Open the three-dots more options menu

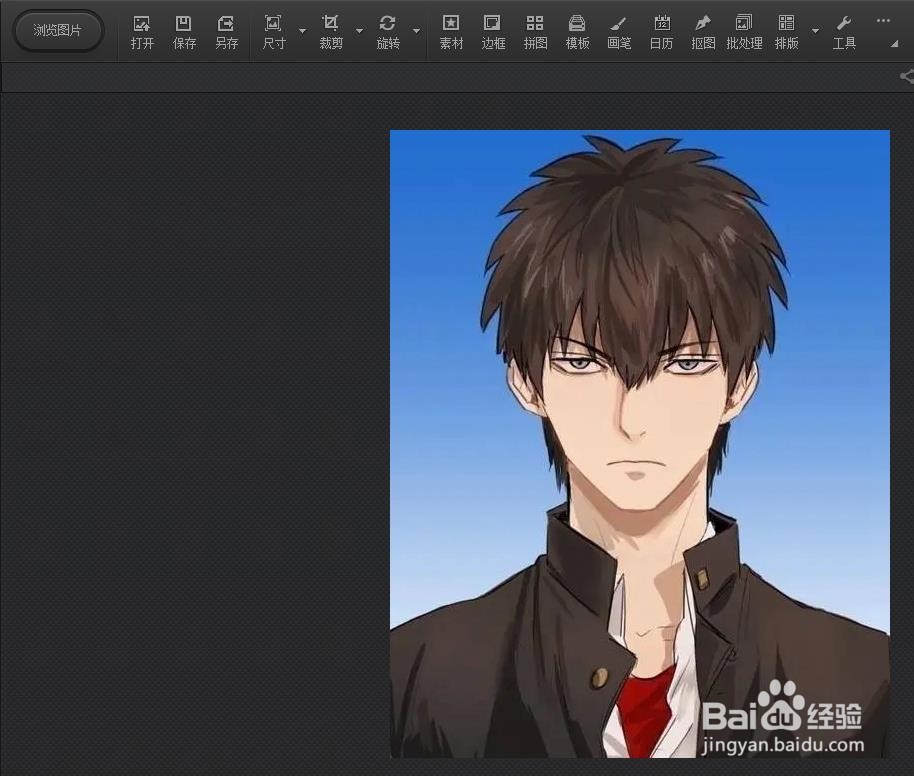[883, 21]
